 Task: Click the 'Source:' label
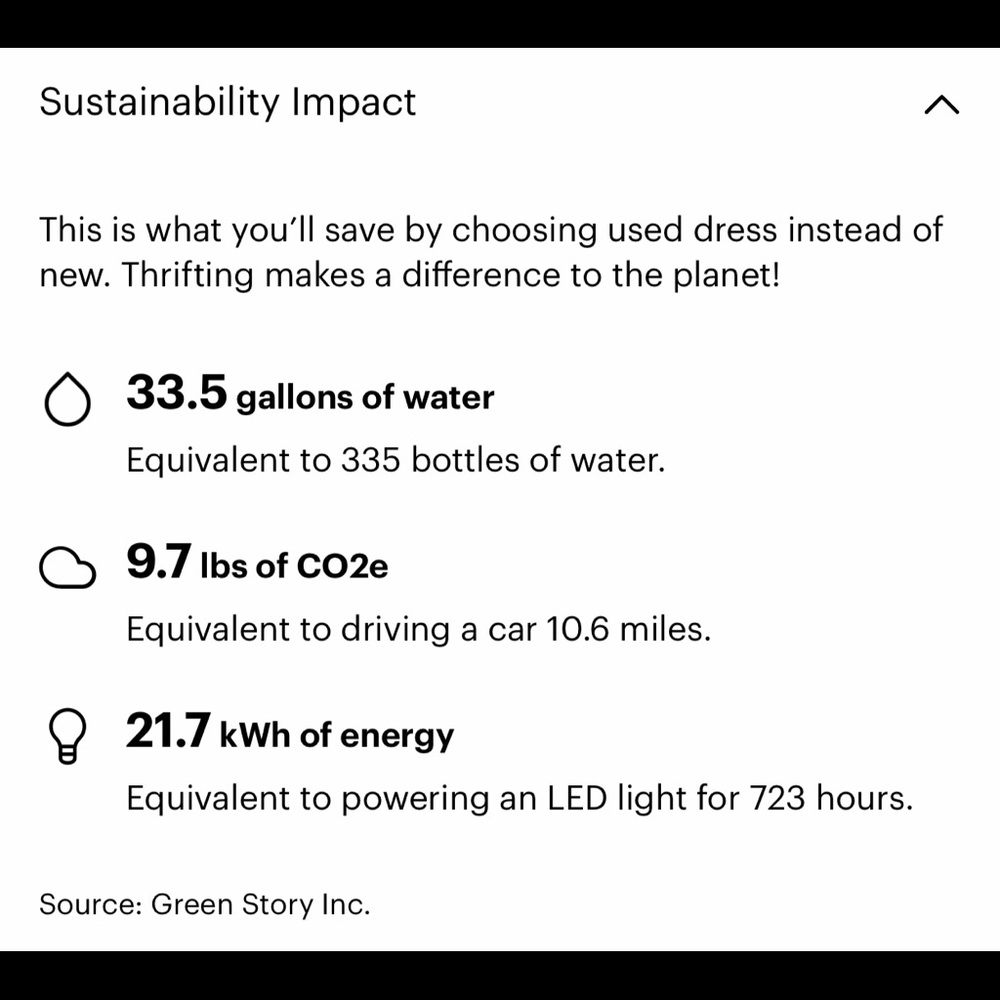click(90, 905)
